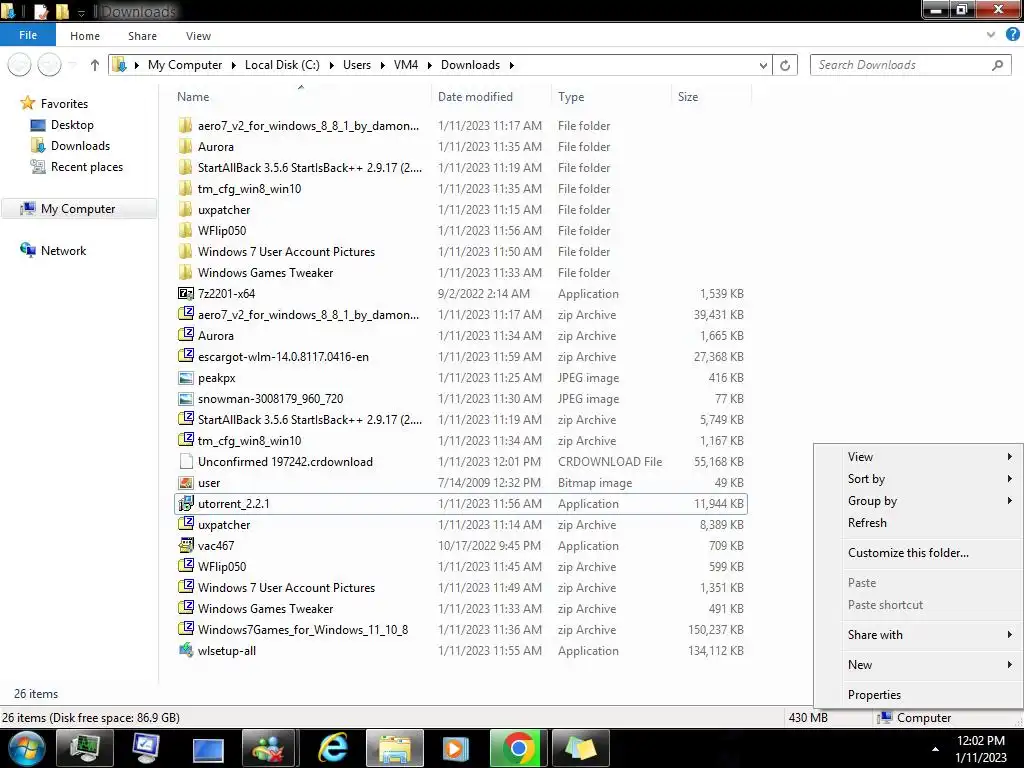Click the Up one level arrow
Viewport: 1024px width, 768px height.
(95, 65)
